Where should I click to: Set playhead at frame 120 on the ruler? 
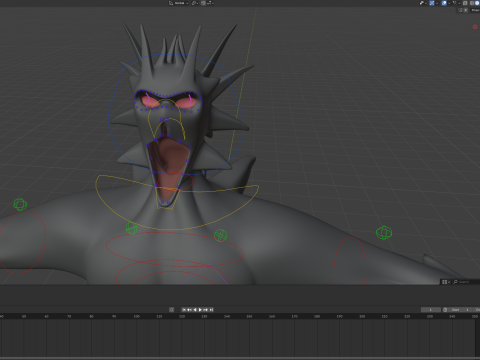click(x=182, y=316)
